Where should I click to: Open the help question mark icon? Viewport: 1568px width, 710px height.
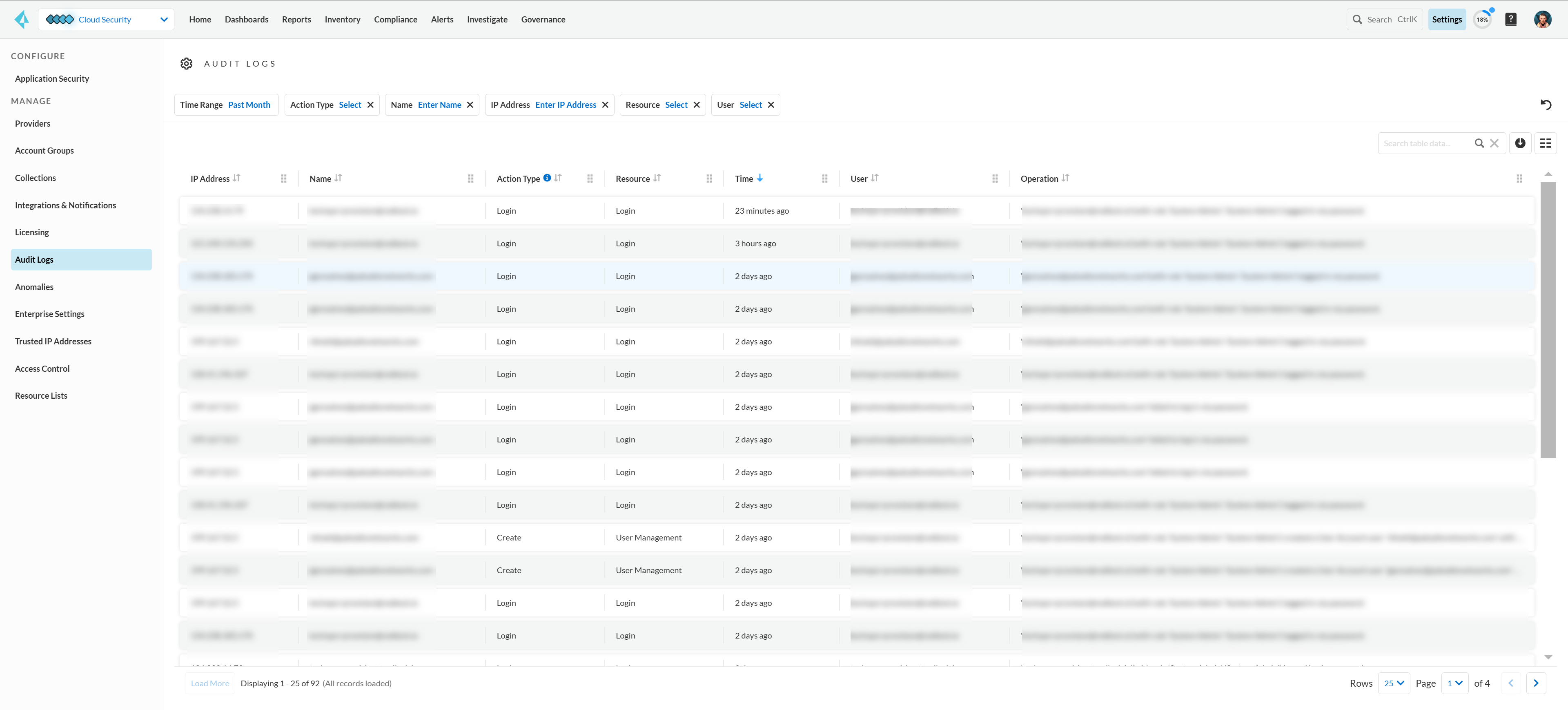tap(1511, 20)
